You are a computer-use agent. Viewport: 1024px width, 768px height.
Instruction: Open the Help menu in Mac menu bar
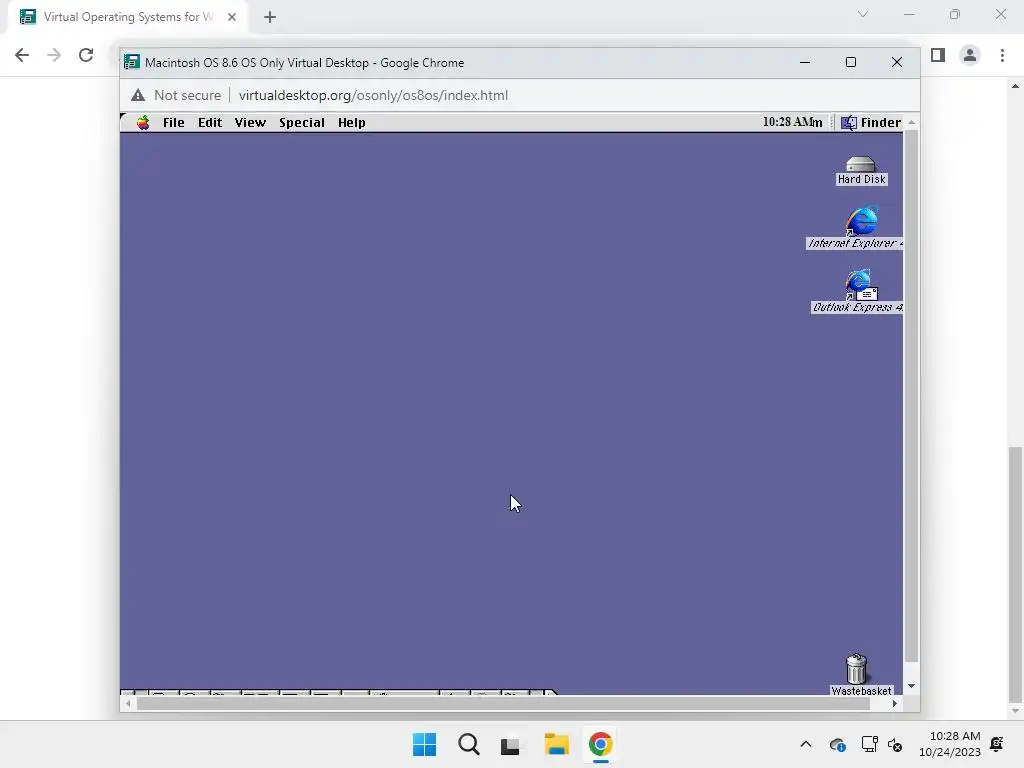[x=351, y=122]
